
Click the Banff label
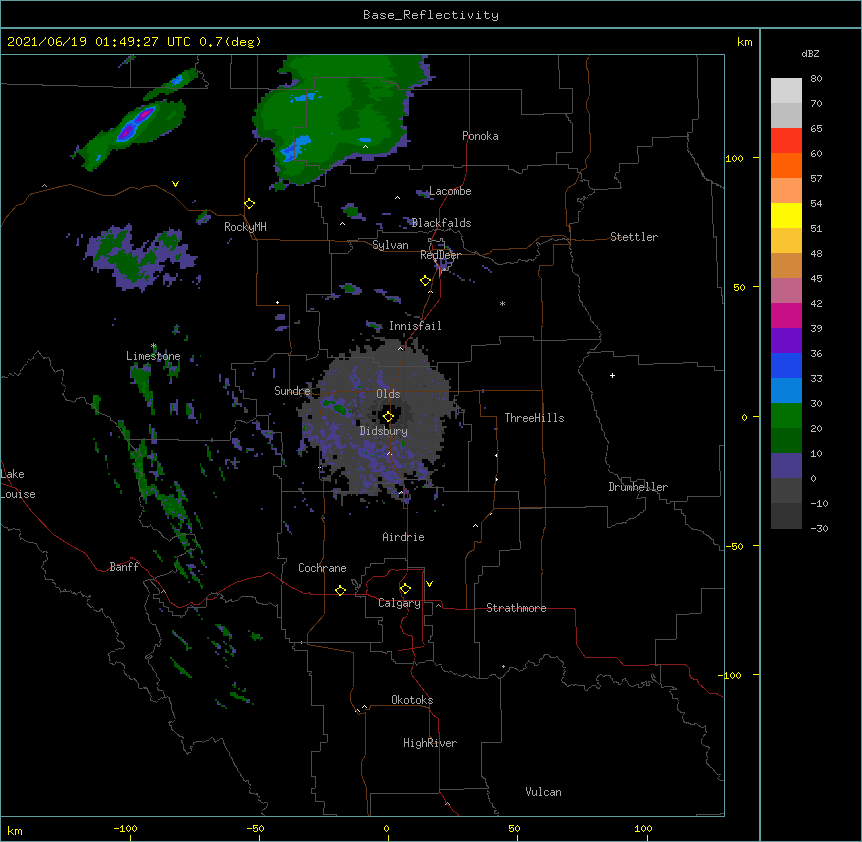(124, 567)
